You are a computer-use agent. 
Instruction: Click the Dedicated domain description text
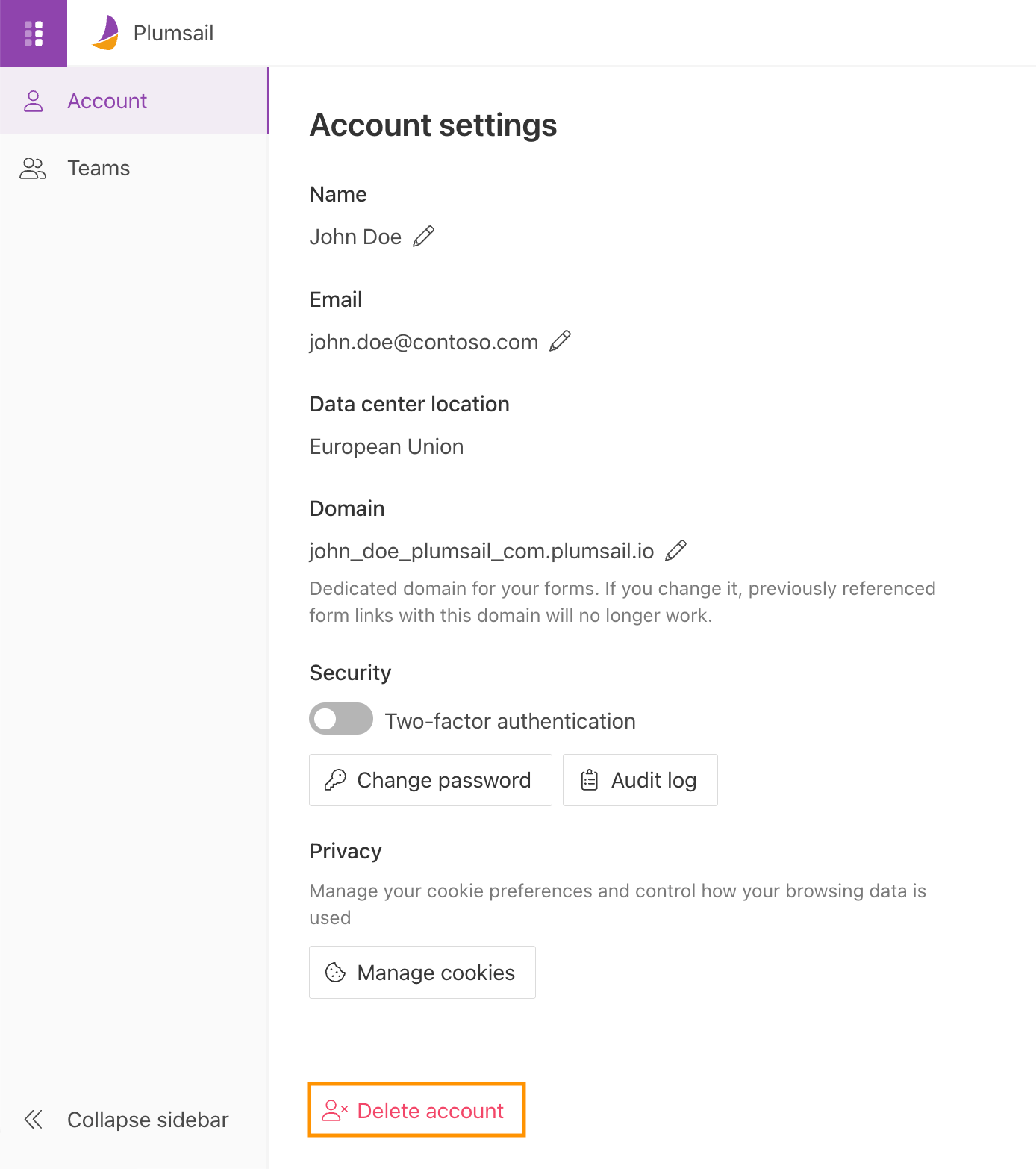622,602
